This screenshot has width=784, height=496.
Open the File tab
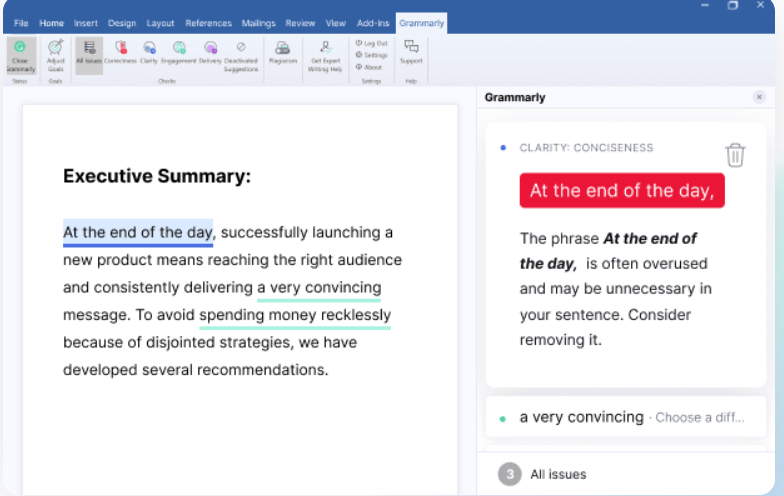pos(21,23)
